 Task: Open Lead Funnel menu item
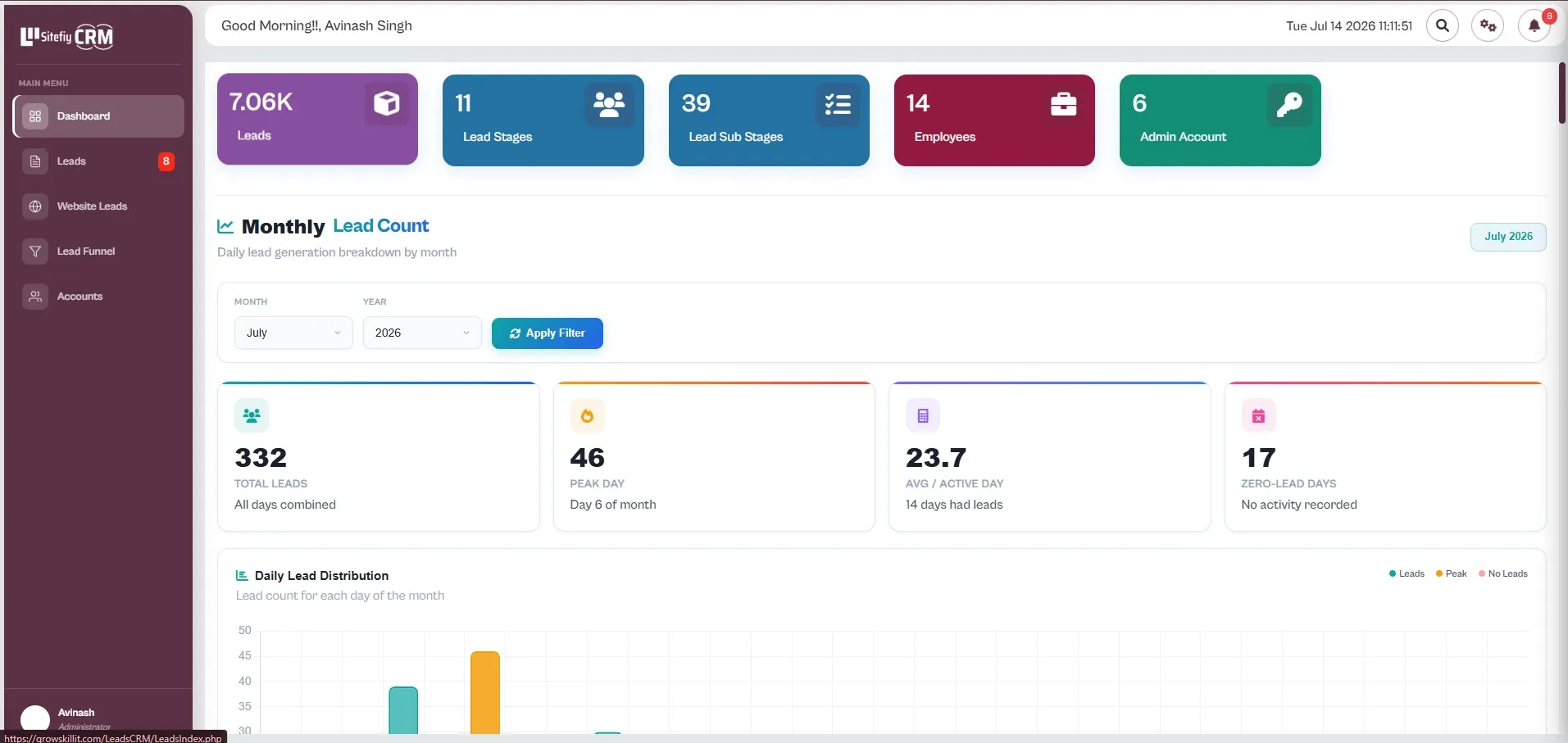[x=98, y=251]
